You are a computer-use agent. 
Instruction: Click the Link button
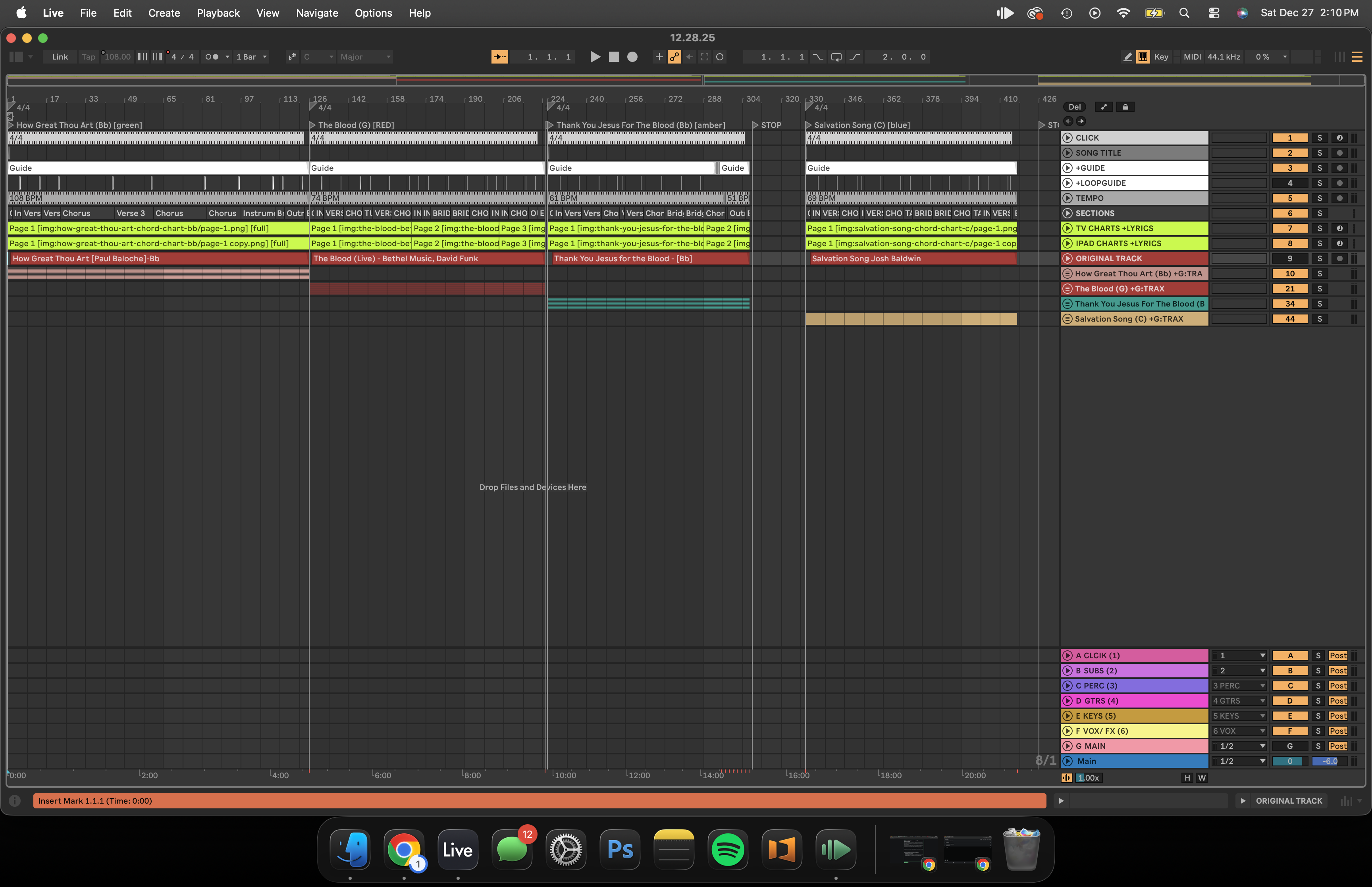click(x=60, y=56)
